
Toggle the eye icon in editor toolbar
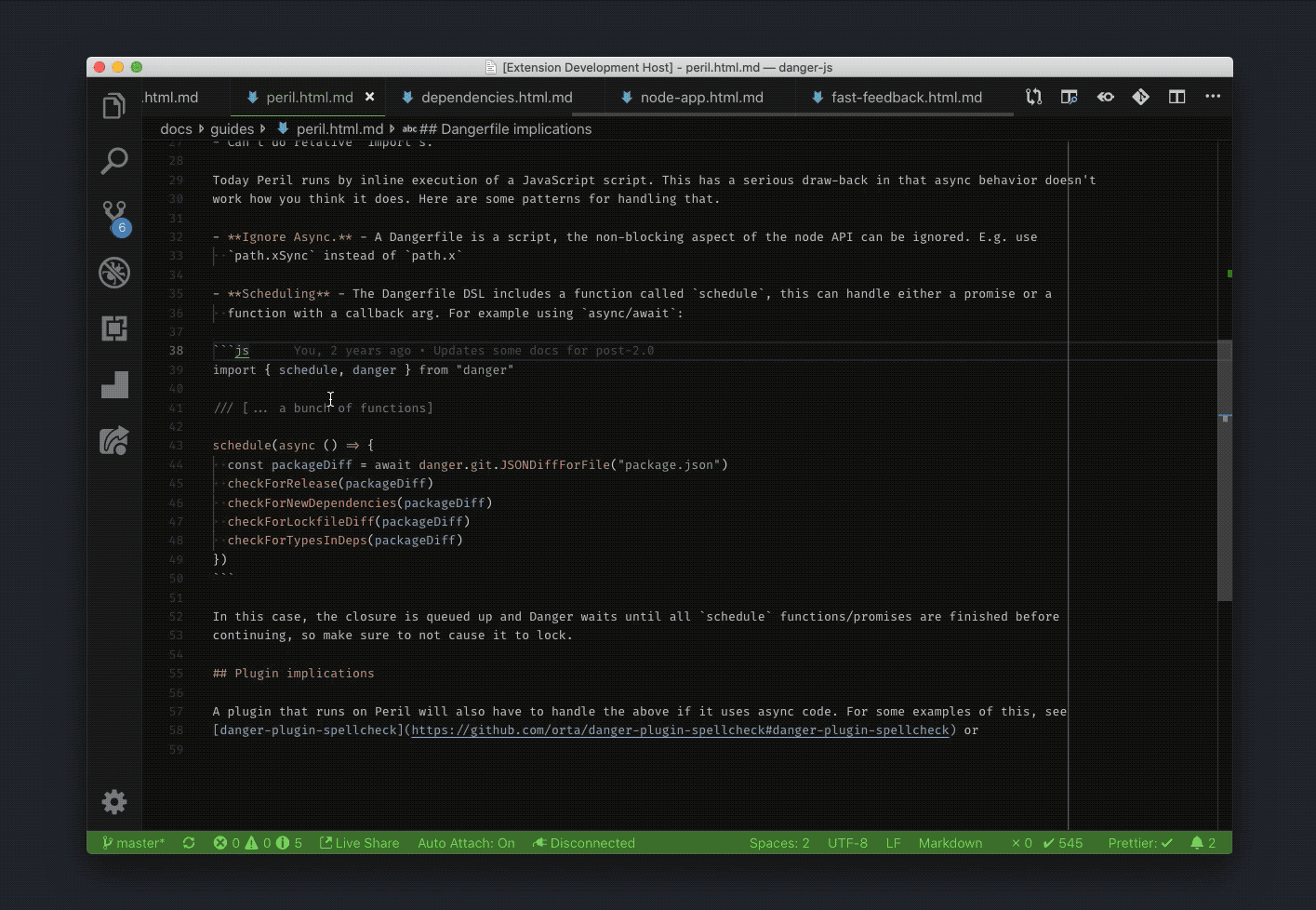[1105, 97]
